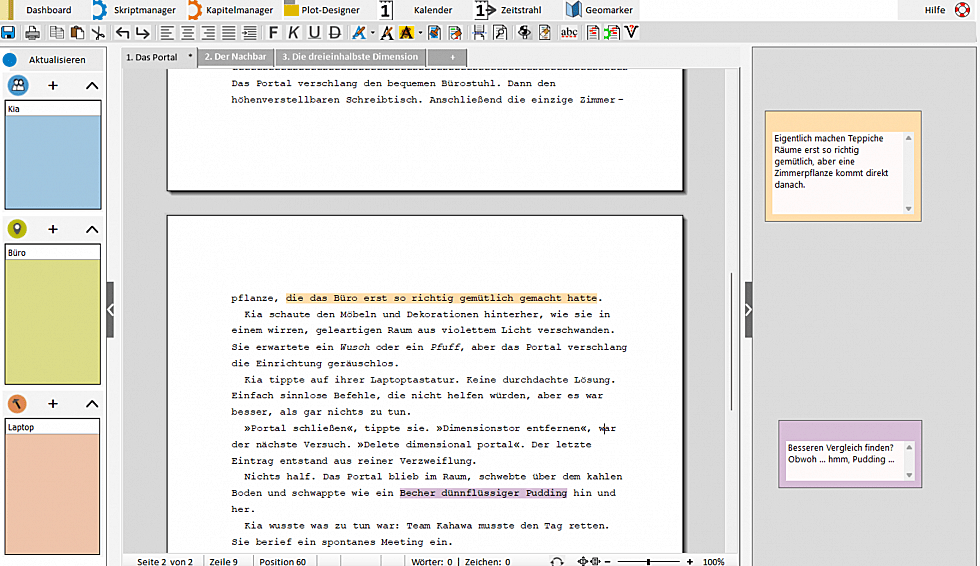Open the pink Pudding comment note
The width and height of the screenshot is (980, 566).
coord(849,453)
